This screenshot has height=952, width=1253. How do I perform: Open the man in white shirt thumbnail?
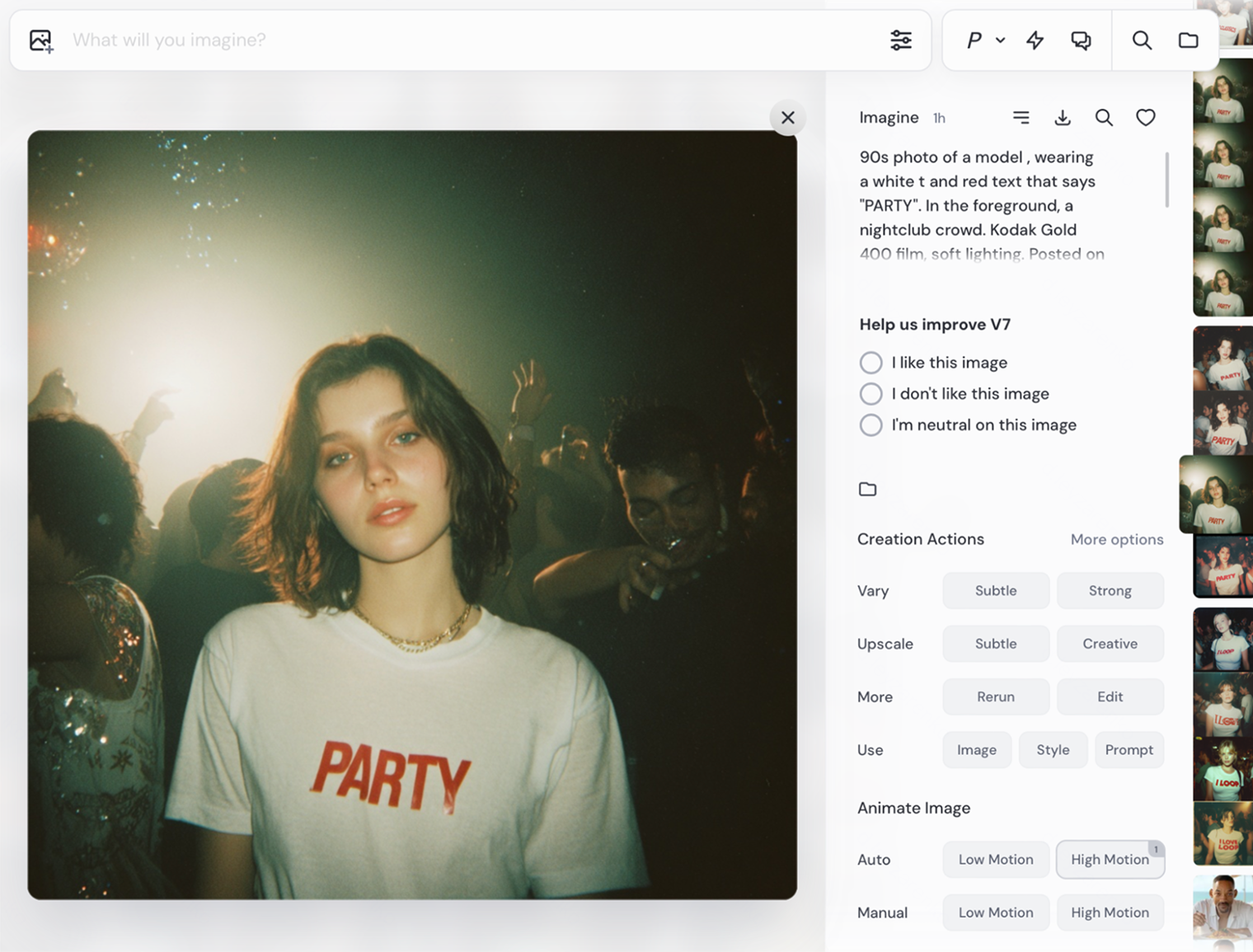(1222, 907)
